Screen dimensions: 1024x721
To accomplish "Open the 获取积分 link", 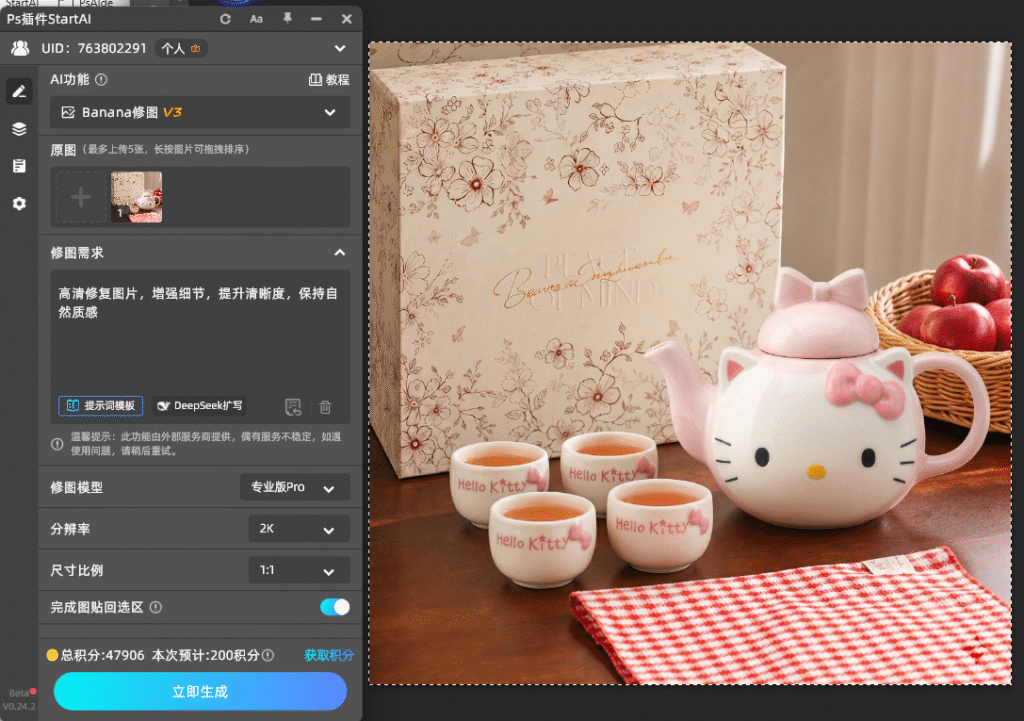I will (x=328, y=655).
